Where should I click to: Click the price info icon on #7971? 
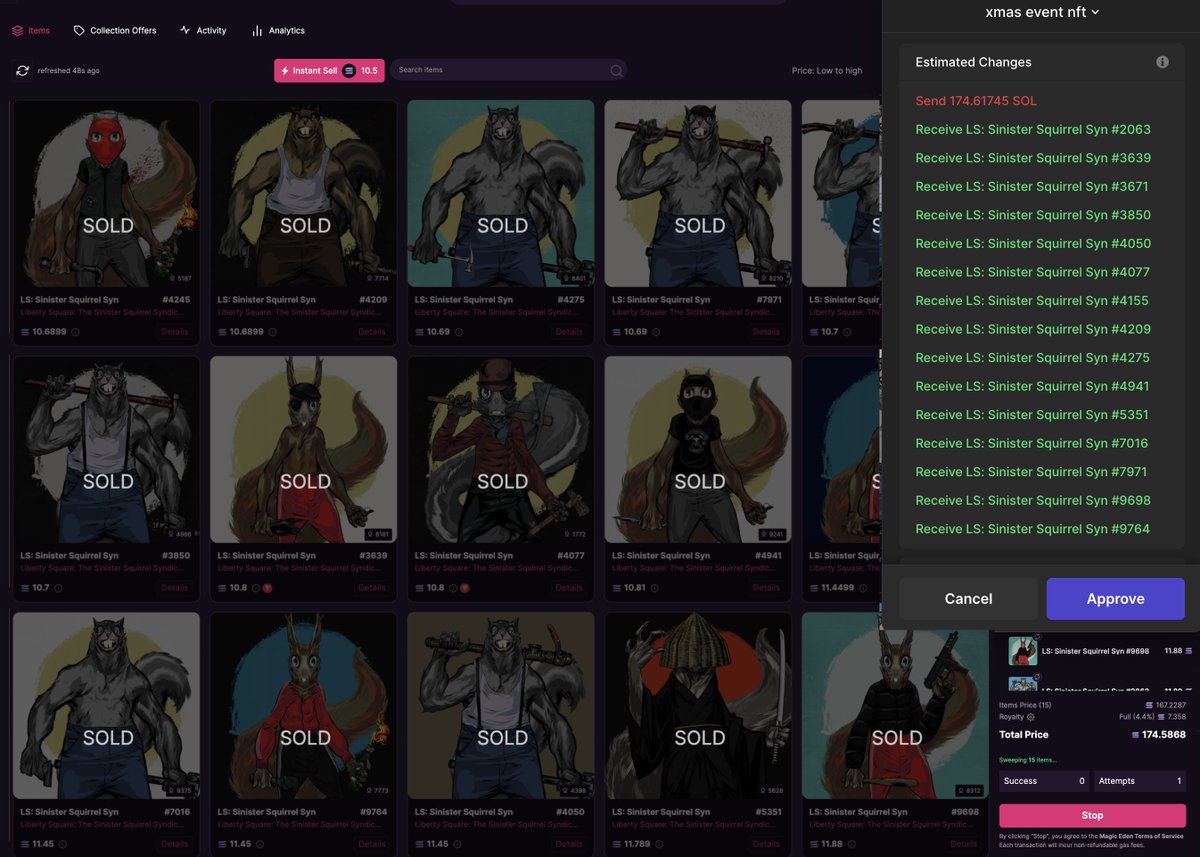click(655, 332)
